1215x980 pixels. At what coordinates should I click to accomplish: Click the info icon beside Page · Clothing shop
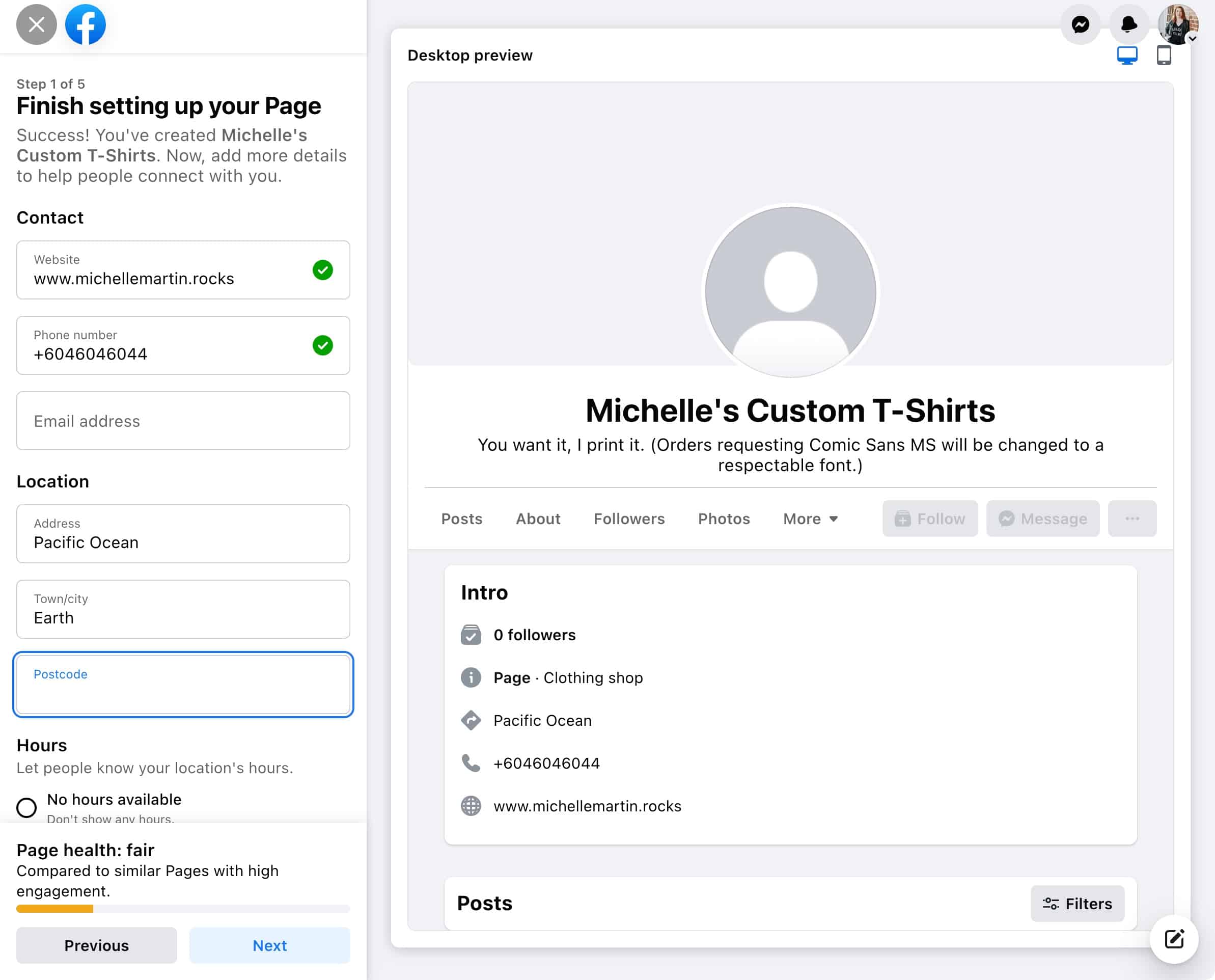click(471, 677)
